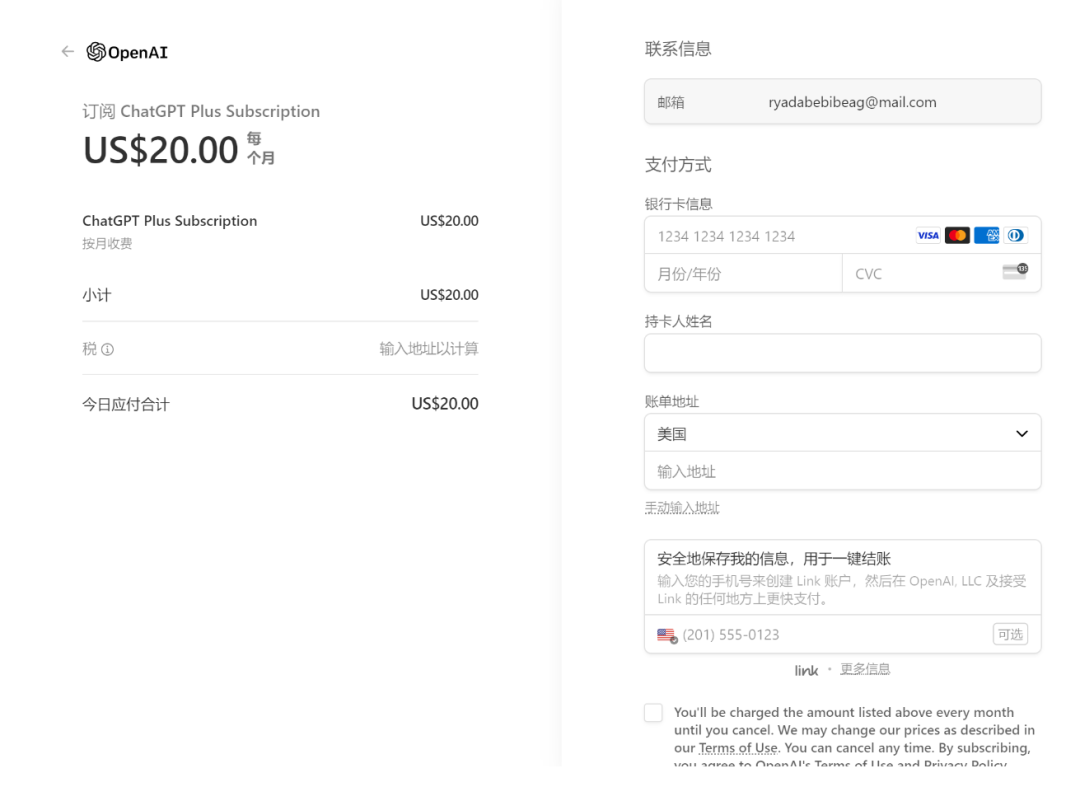This screenshot has height=787, width=1080.
Task: Click the tax info icon
Action: (108, 350)
